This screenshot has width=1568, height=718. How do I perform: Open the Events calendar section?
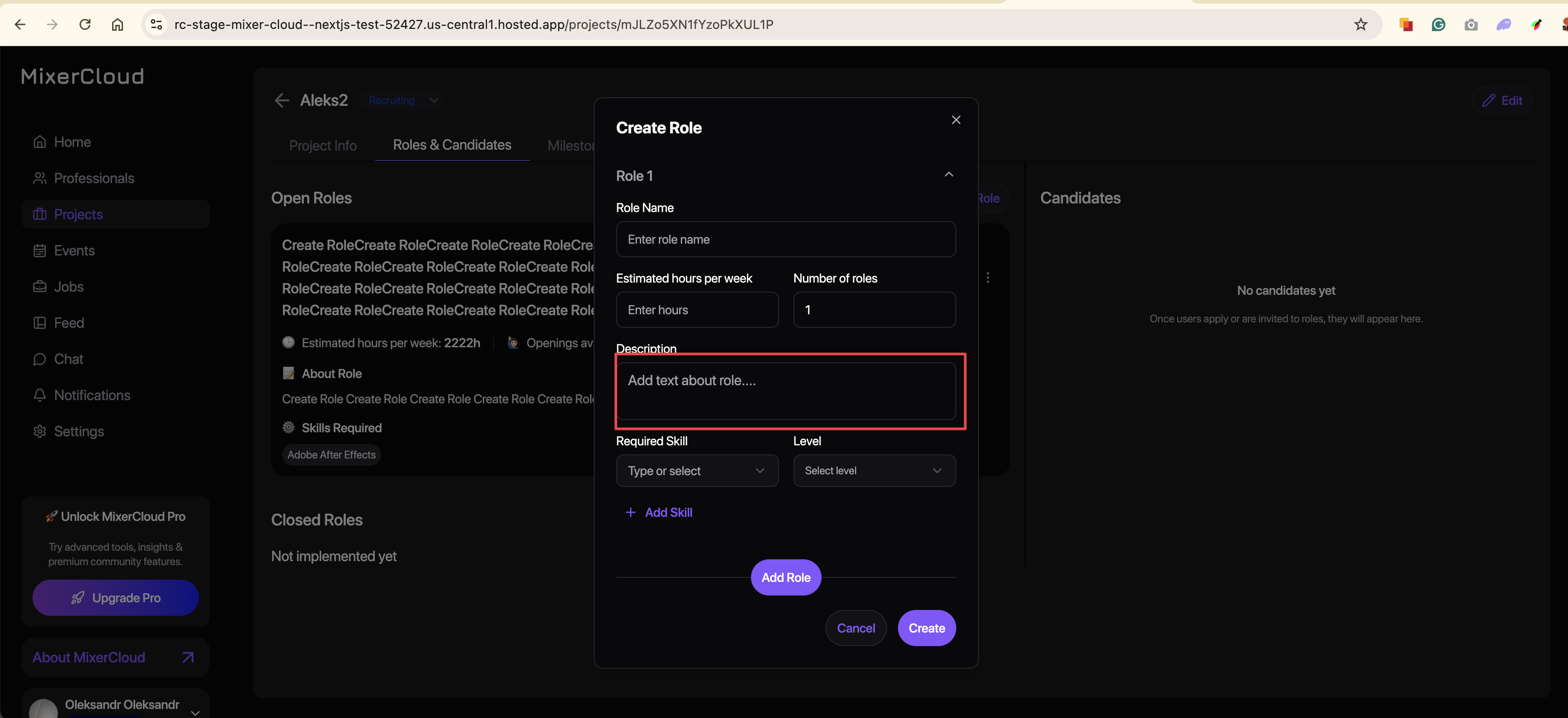click(x=74, y=250)
